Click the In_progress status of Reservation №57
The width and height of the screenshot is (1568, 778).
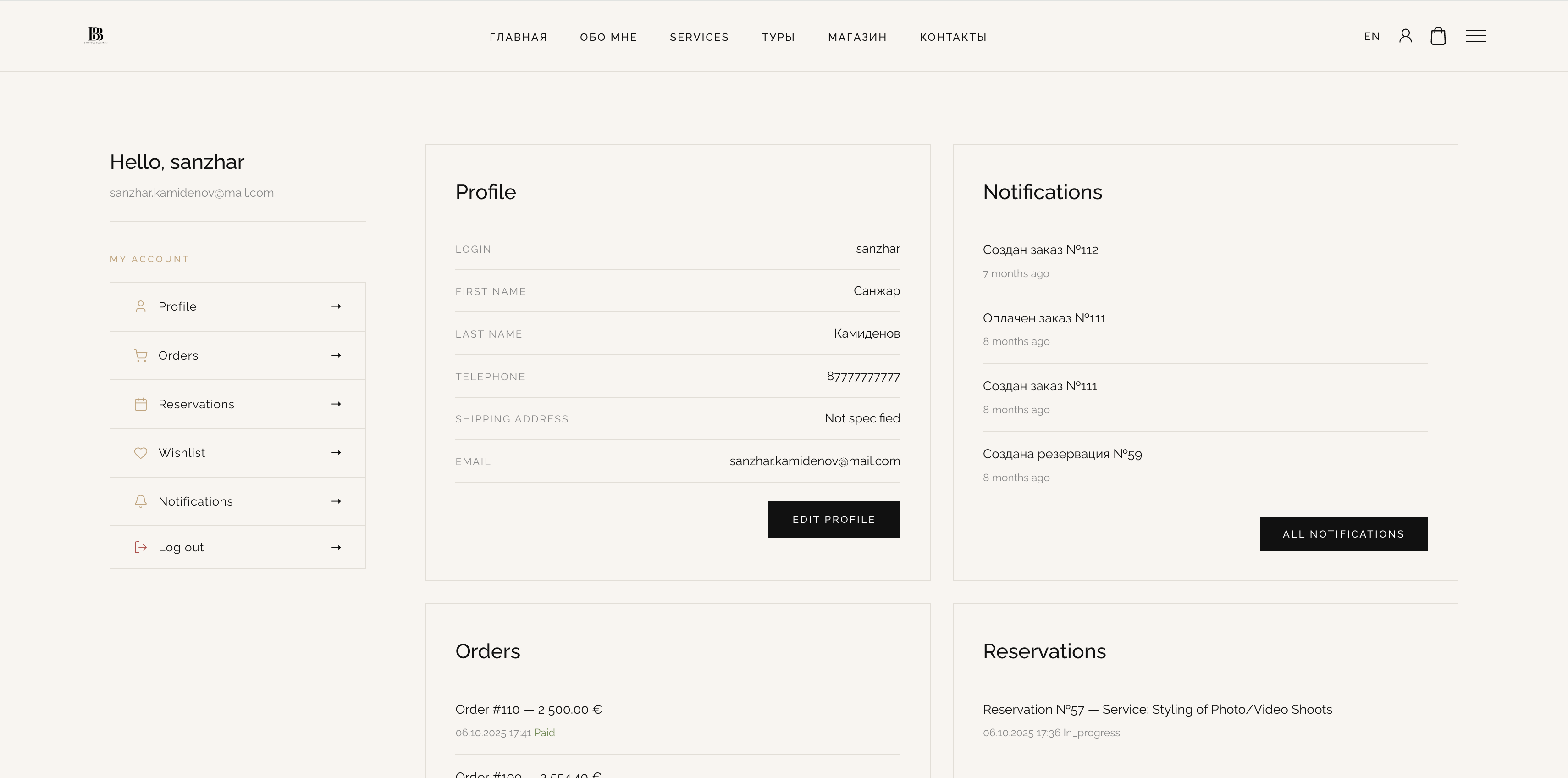[1091, 733]
